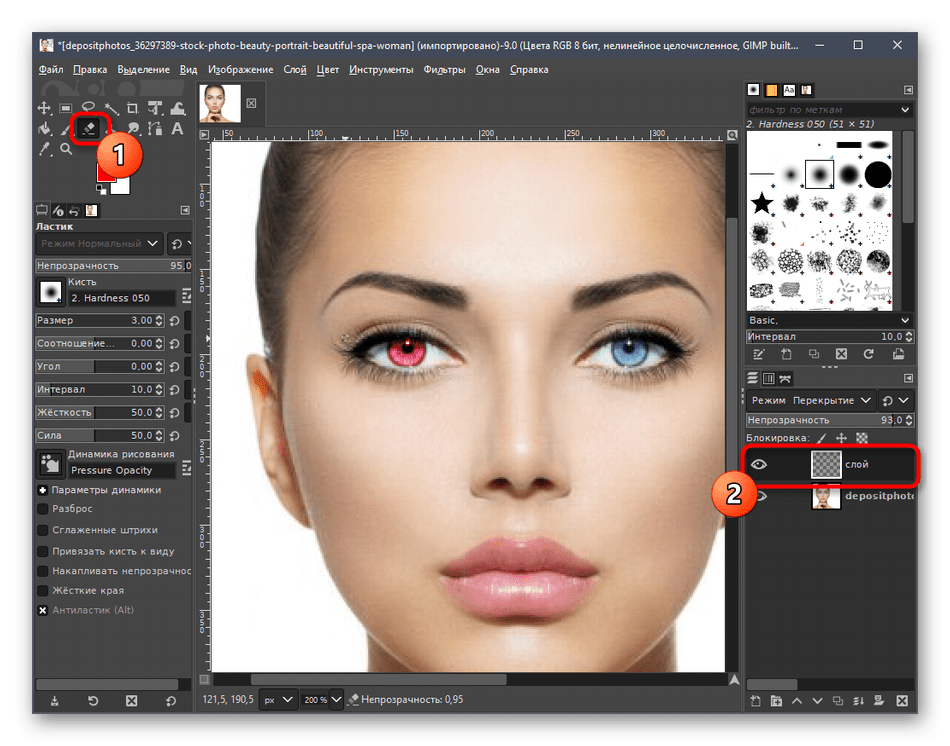Pick the Free Select lasso tool

88,108
